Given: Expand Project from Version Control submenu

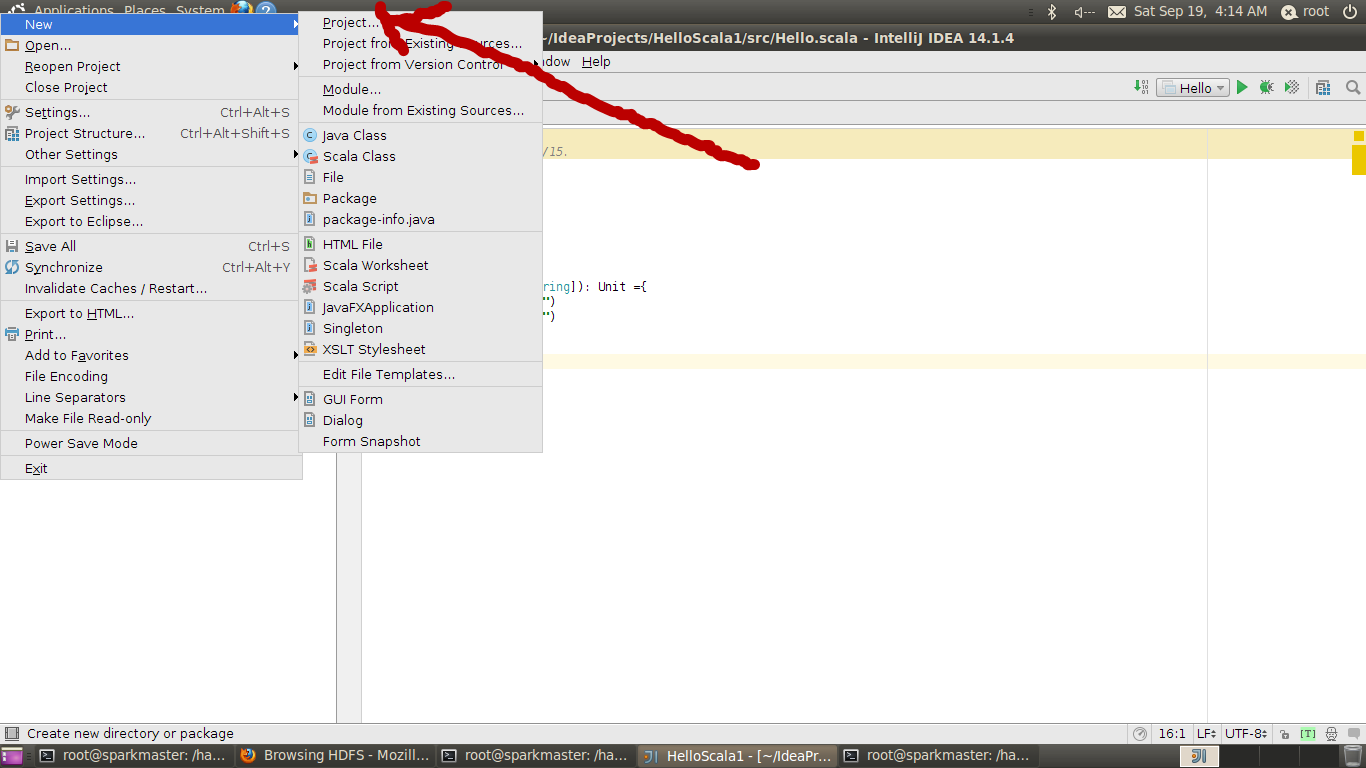Looking at the screenshot, I should point(420,64).
